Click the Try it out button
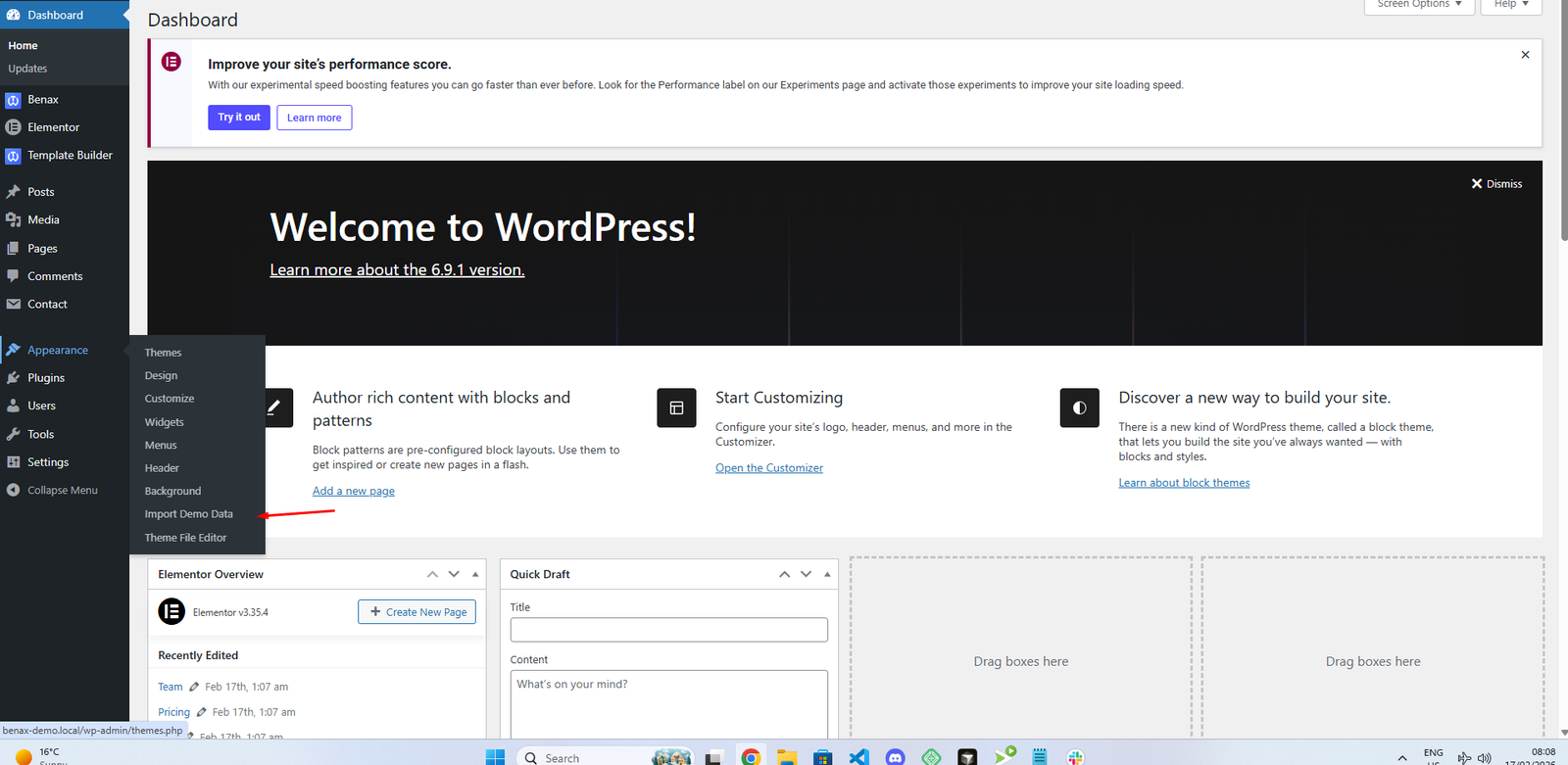 pos(239,118)
